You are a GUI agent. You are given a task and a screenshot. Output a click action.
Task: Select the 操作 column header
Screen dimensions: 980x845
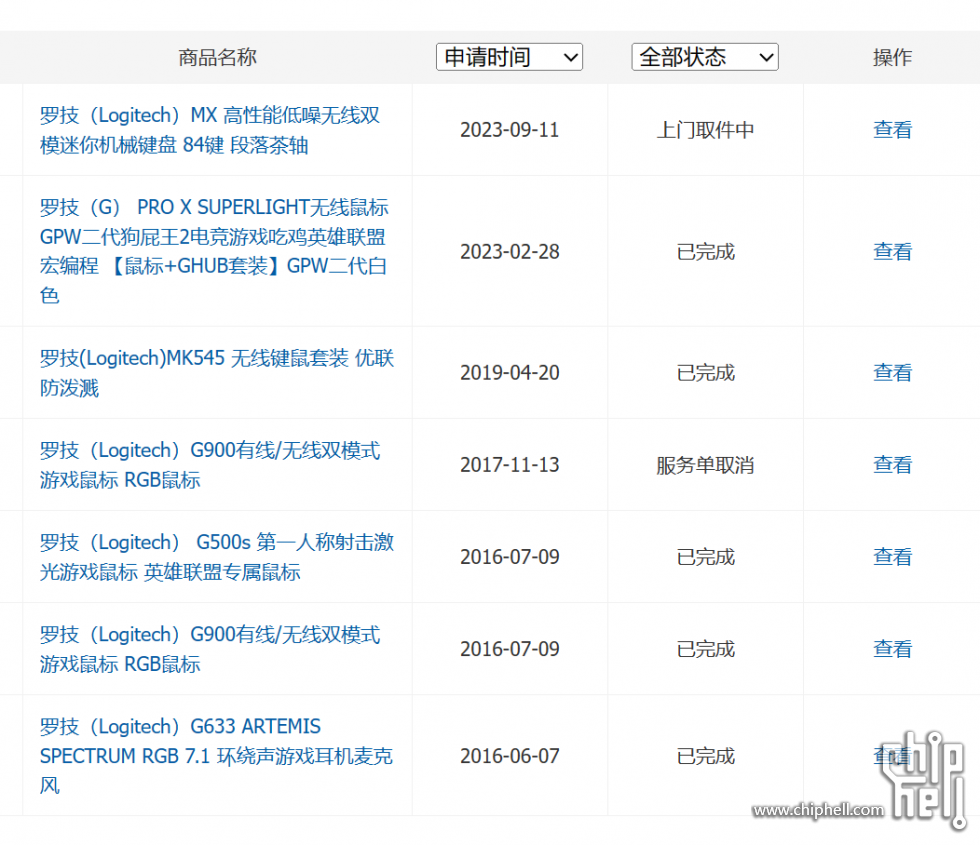892,58
